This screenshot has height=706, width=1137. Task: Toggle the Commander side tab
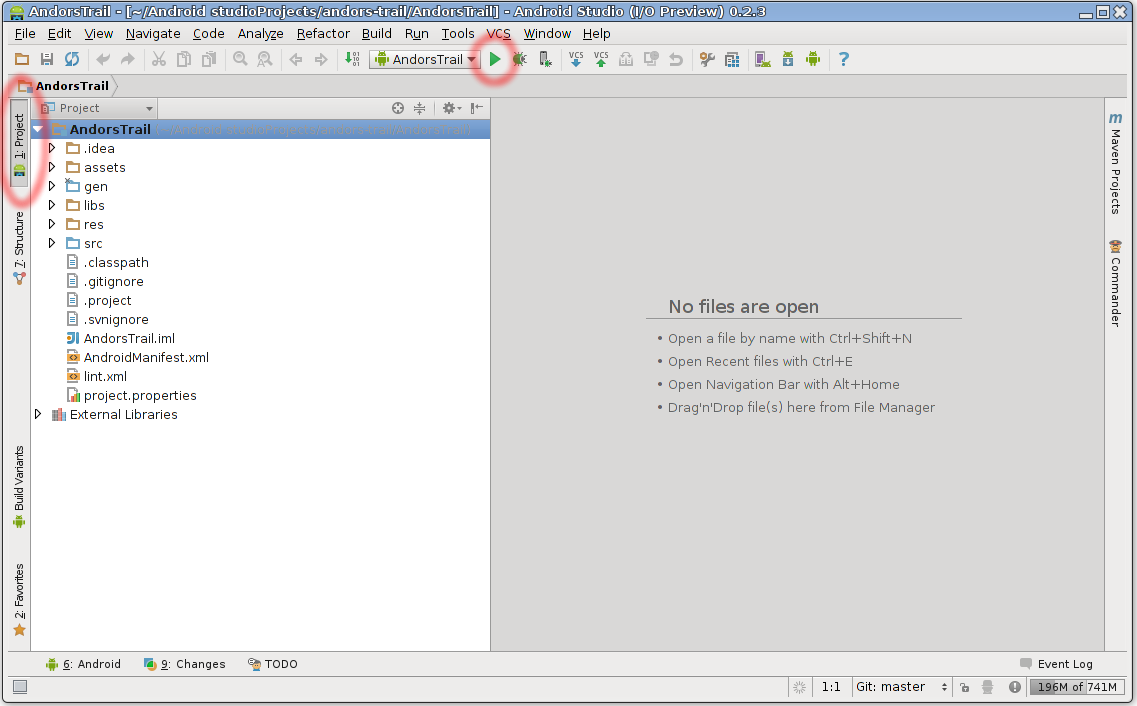(x=1115, y=283)
